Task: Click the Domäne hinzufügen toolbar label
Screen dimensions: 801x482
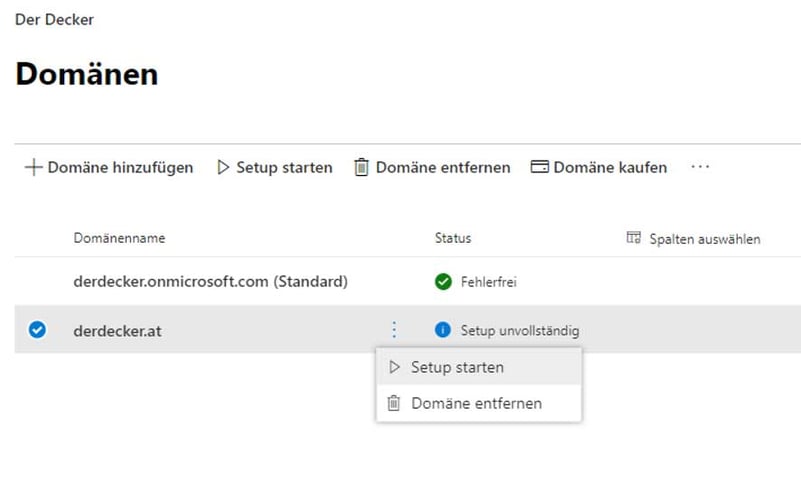Action: click(120, 167)
